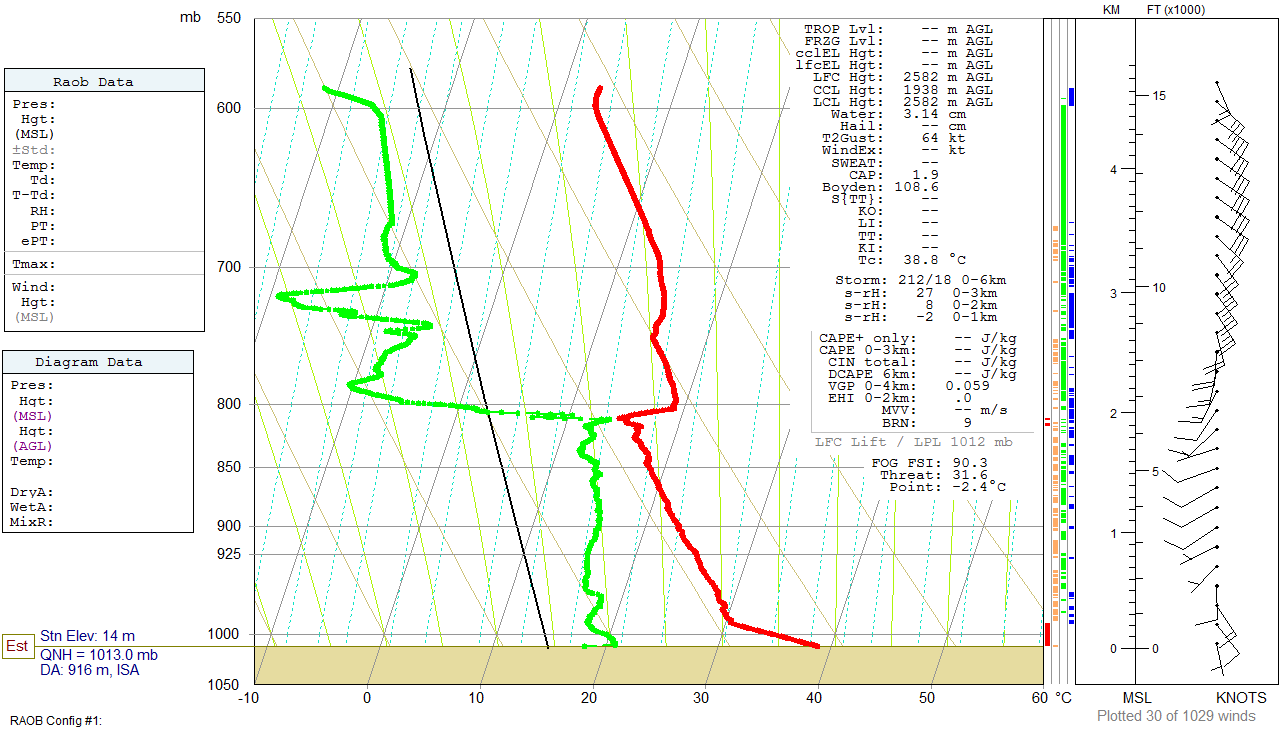The image size is (1280, 730).
Task: Click the DA: 916 m, ISA text
Action: tap(90, 670)
